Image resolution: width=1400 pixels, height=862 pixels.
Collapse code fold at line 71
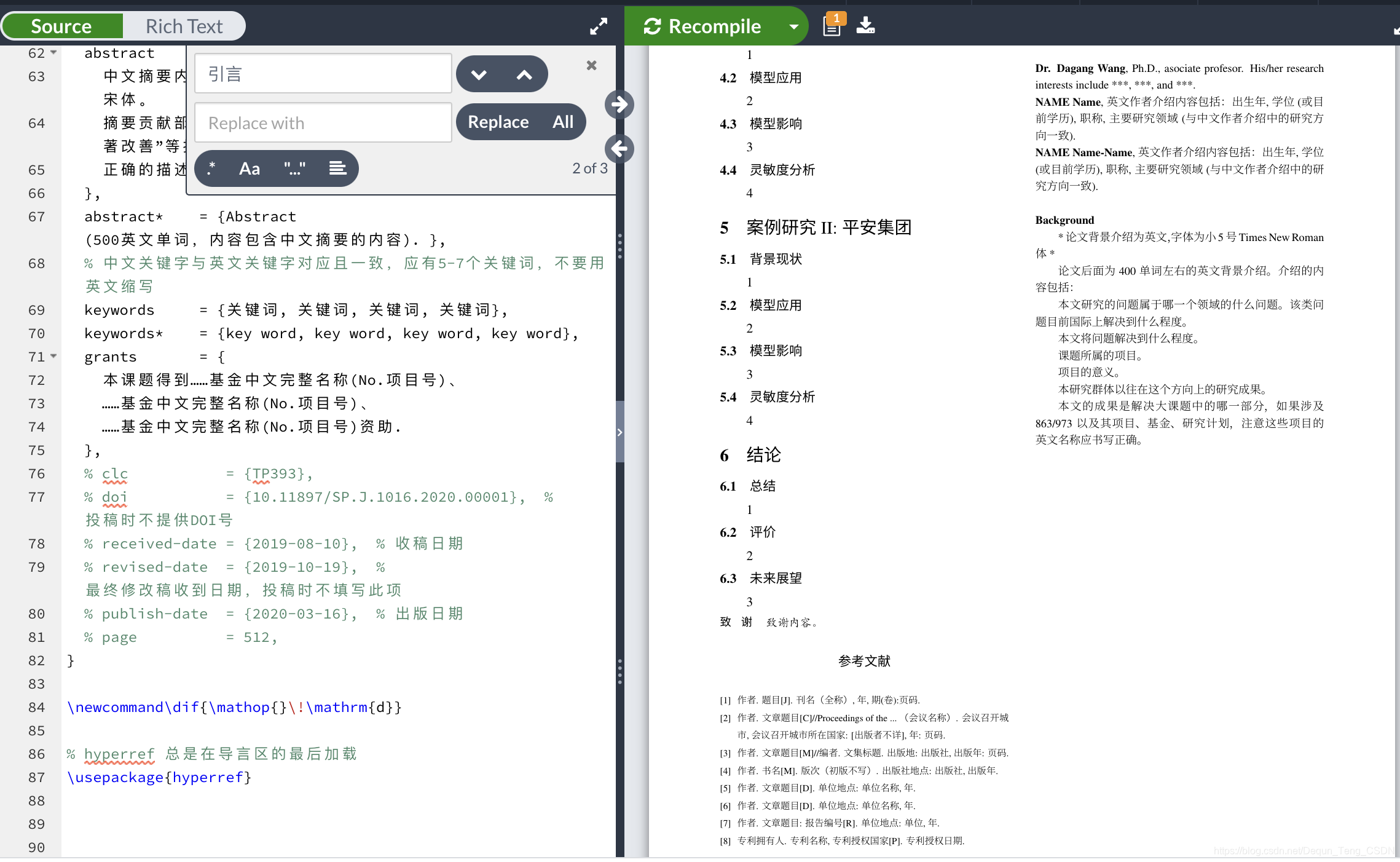[x=53, y=357]
